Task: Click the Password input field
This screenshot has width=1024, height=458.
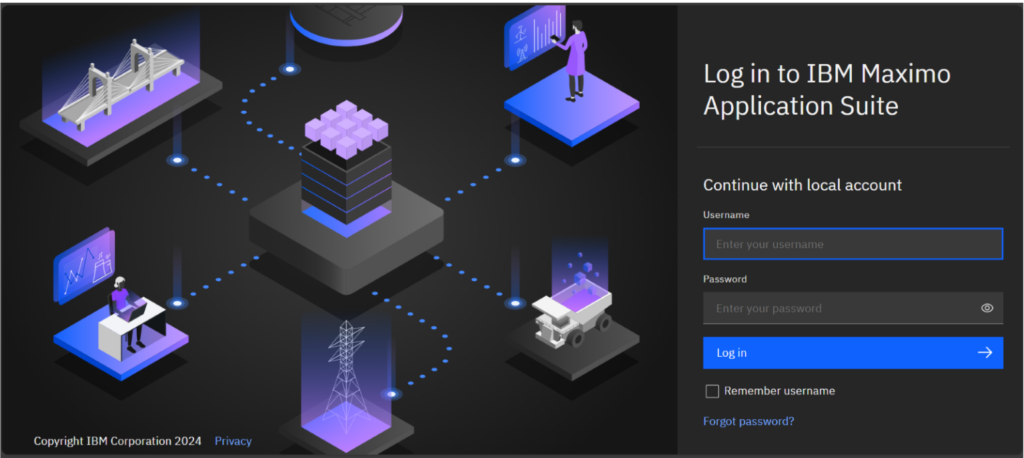Action: click(853, 308)
